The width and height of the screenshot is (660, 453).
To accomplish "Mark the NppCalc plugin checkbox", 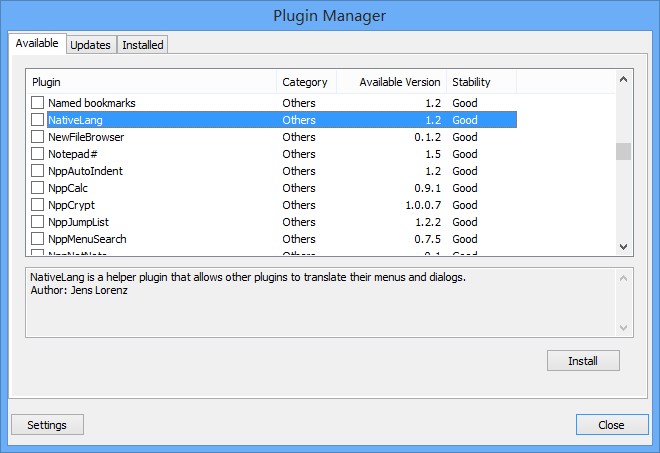I will tap(37, 188).
